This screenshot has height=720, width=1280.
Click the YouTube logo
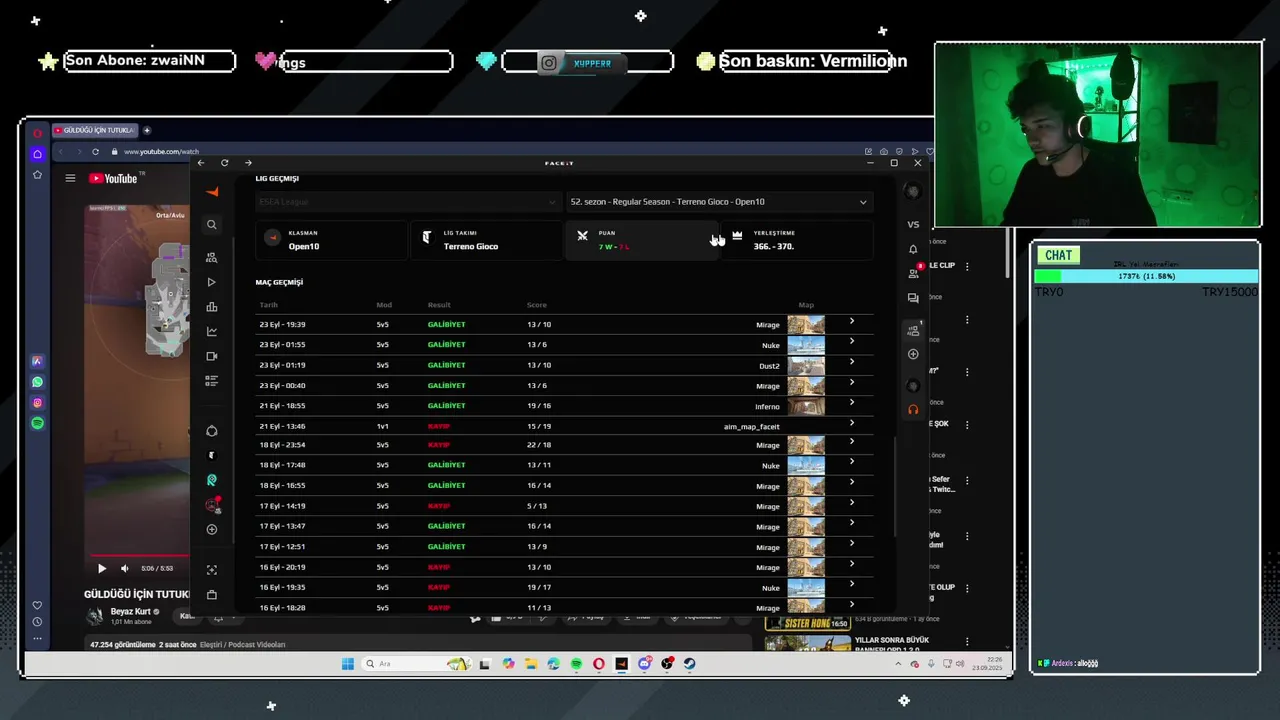(x=114, y=178)
